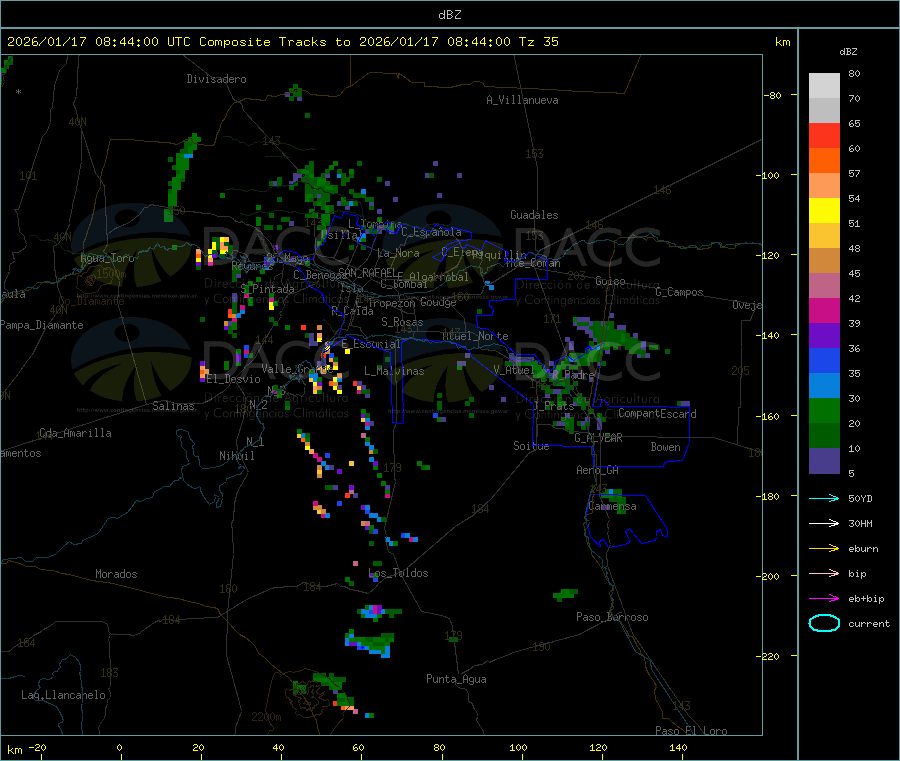Click the magenta eb+bip arrow legend icon
This screenshot has width=900, height=761.
824,598
